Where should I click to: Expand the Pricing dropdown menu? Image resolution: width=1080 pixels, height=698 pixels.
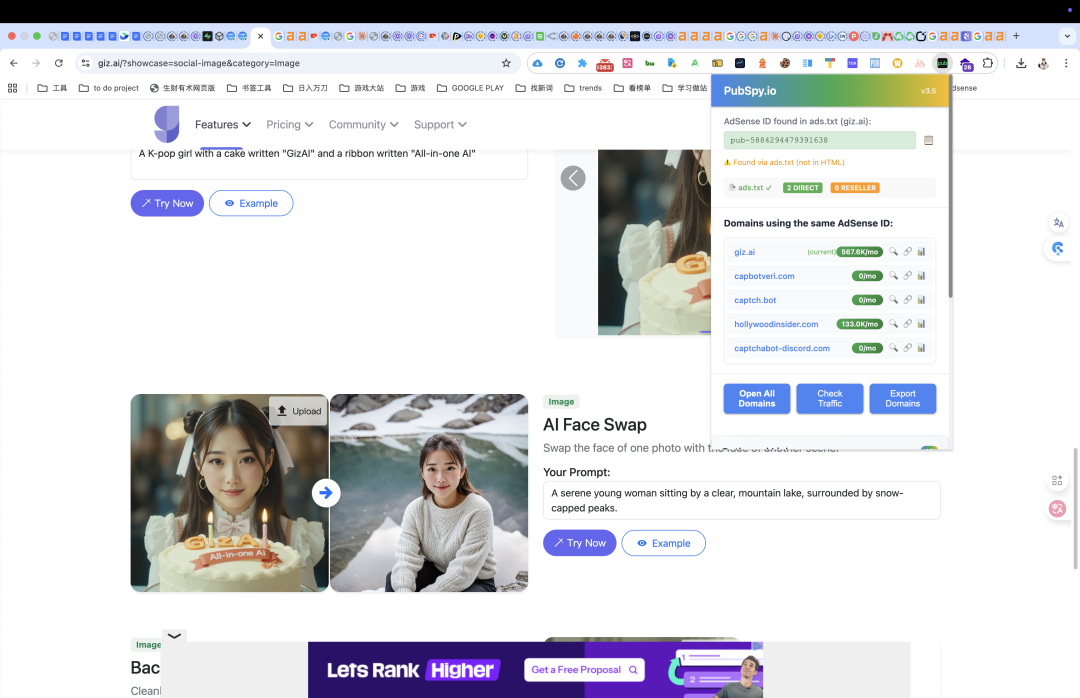click(x=289, y=125)
